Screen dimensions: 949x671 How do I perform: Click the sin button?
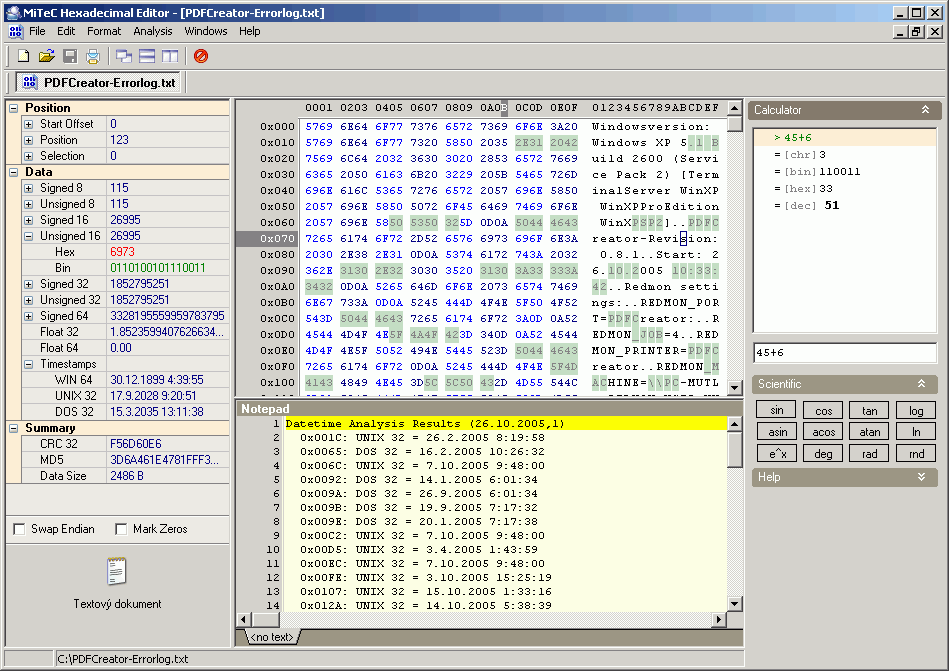tap(777, 410)
